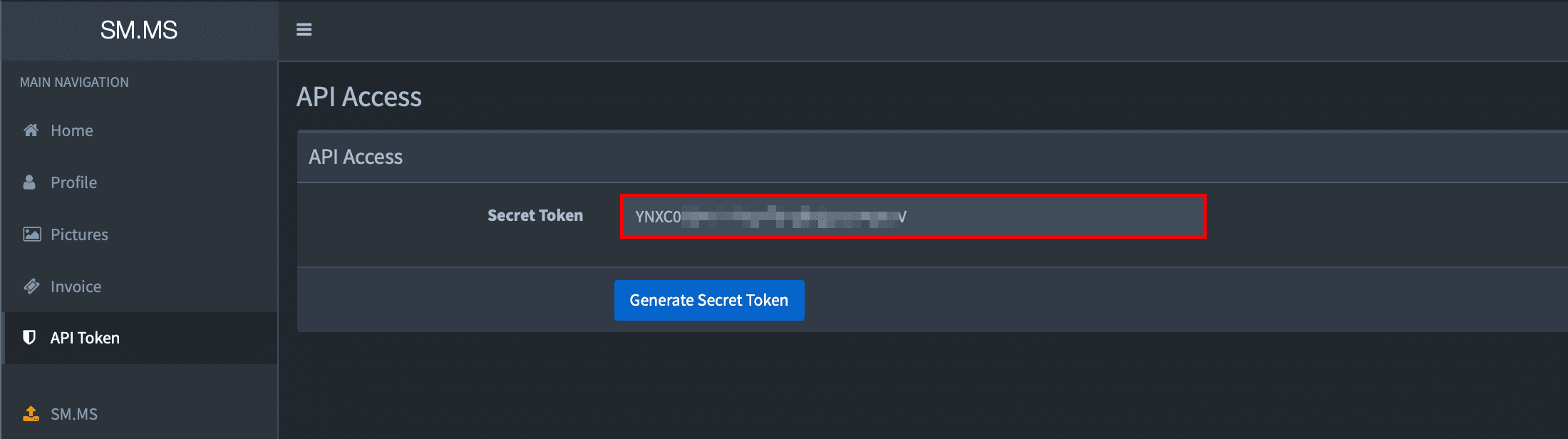Select the API Token menu label
Viewport: 1568px width, 439px height.
tap(85, 338)
